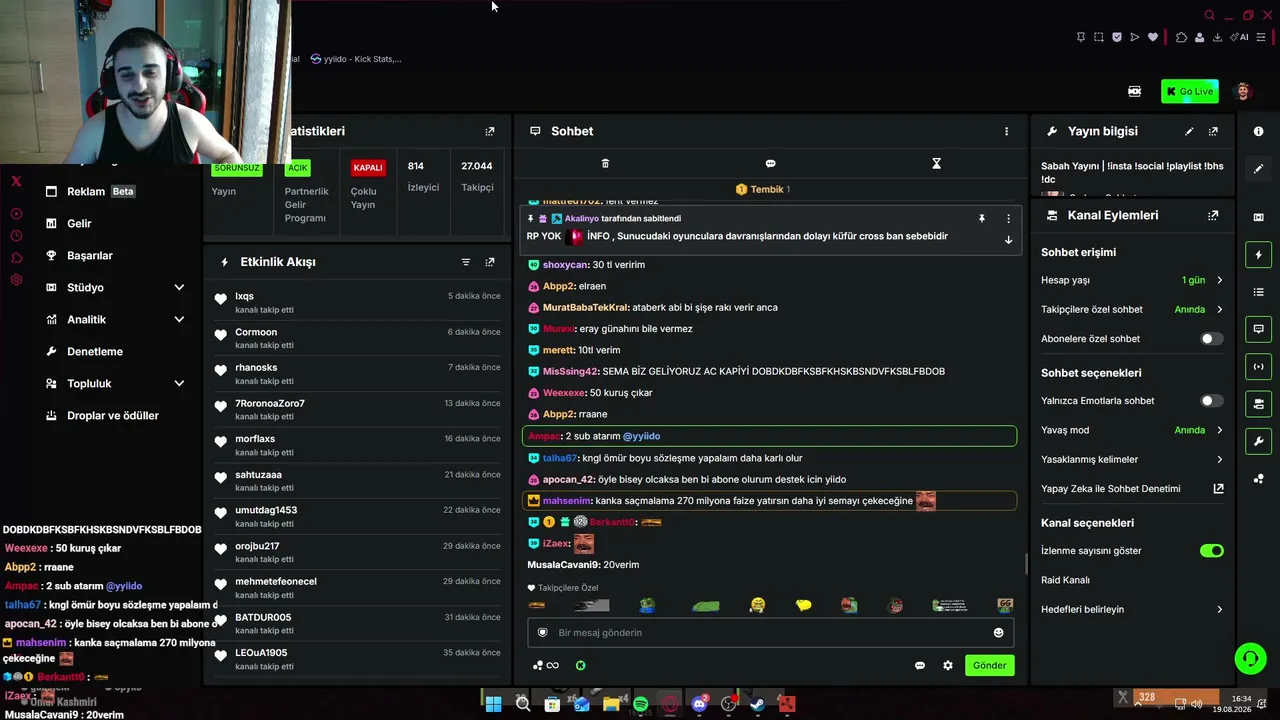
Task: Open the Hesap yaşı setting
Action: 1132,280
